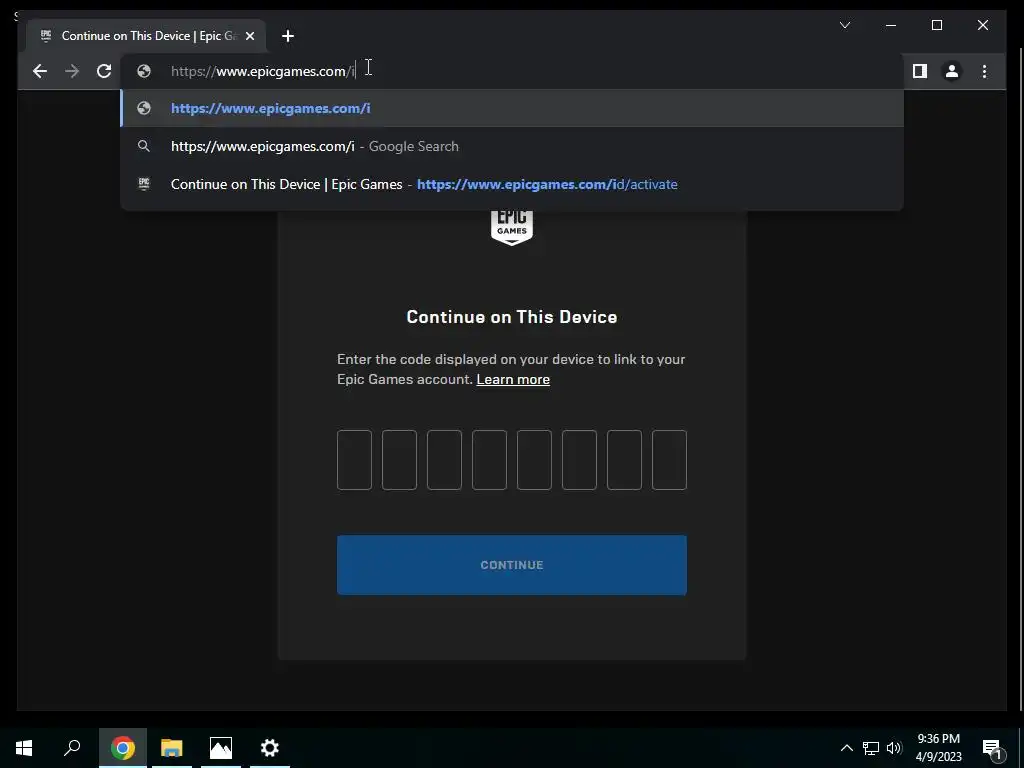This screenshot has height=768, width=1024.
Task: Open Settings from the taskbar gear icon
Action: tap(270, 748)
